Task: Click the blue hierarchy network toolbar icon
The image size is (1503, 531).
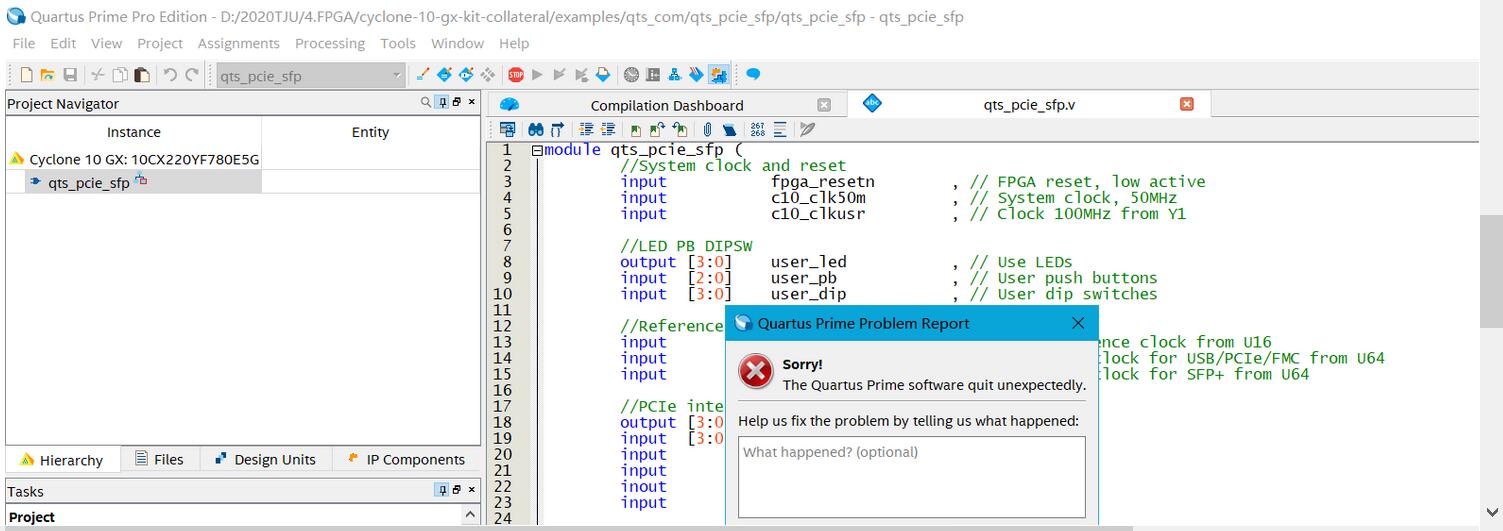Action: (x=675, y=75)
